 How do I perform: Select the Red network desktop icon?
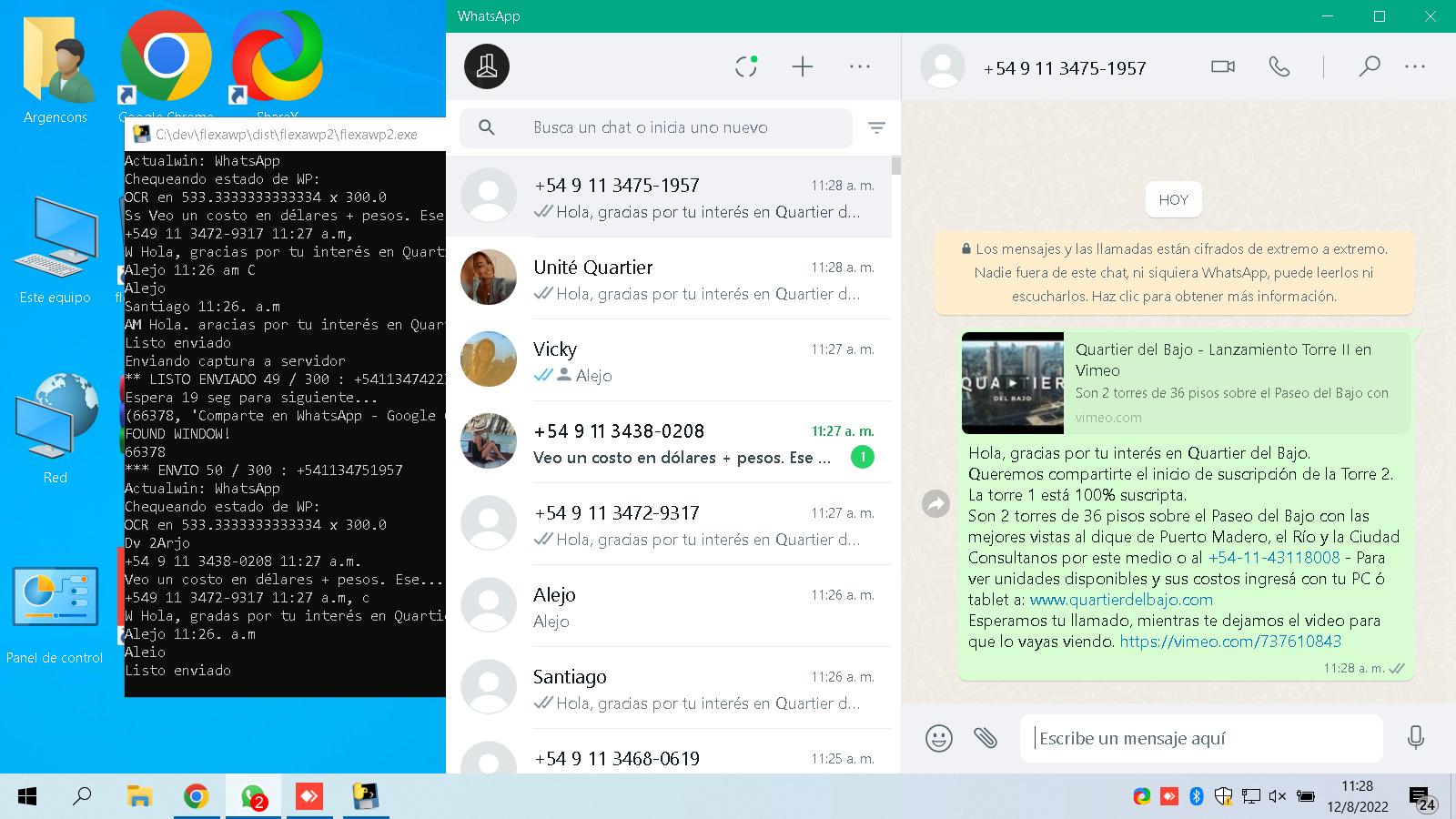[x=56, y=428]
